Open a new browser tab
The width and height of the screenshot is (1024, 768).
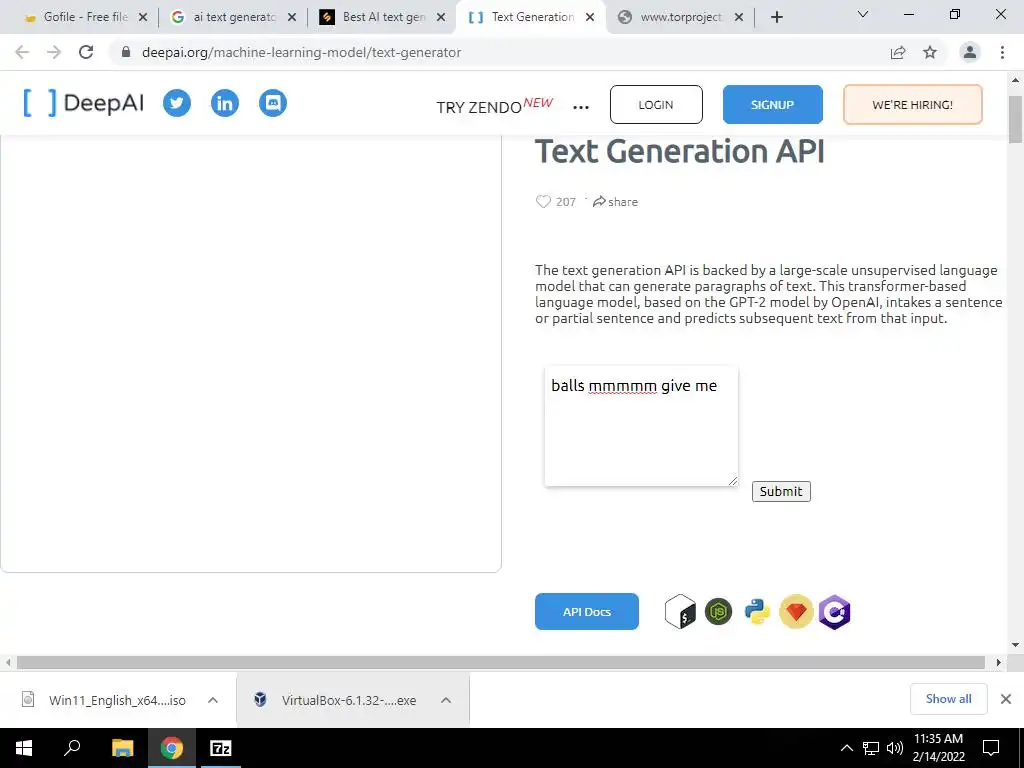coord(776,18)
